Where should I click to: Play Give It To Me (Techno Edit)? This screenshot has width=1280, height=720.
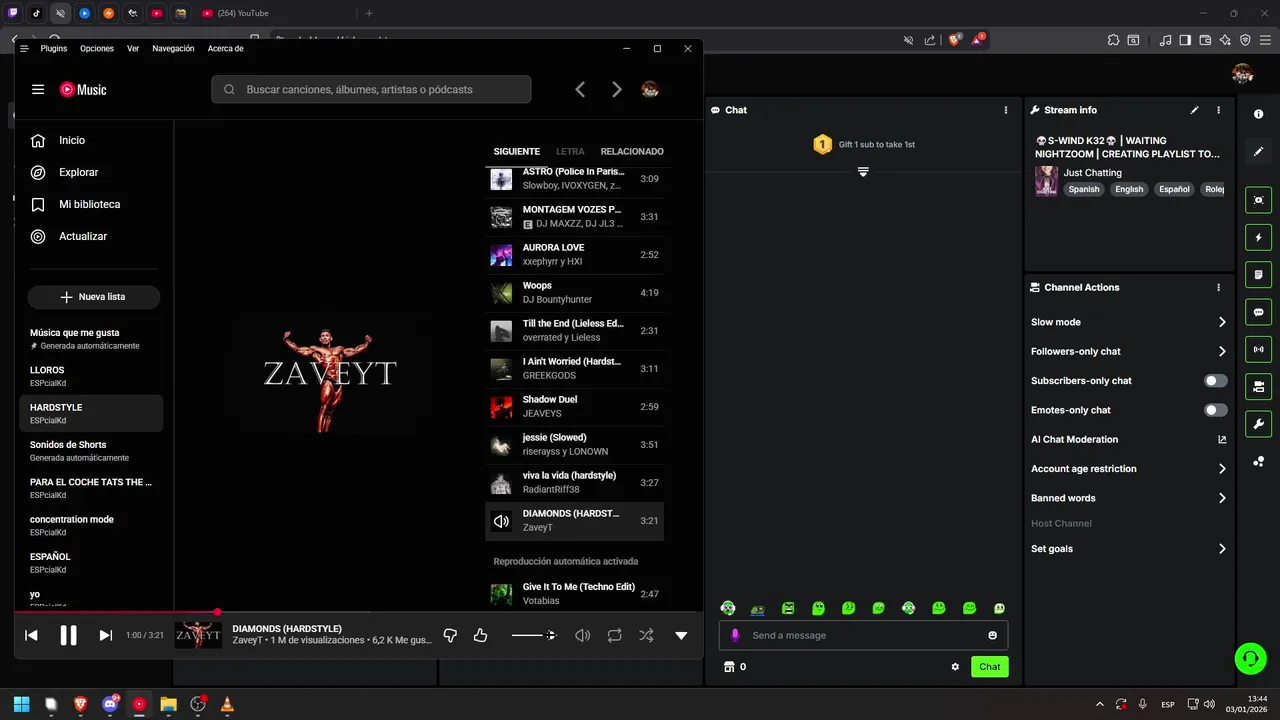click(574, 594)
